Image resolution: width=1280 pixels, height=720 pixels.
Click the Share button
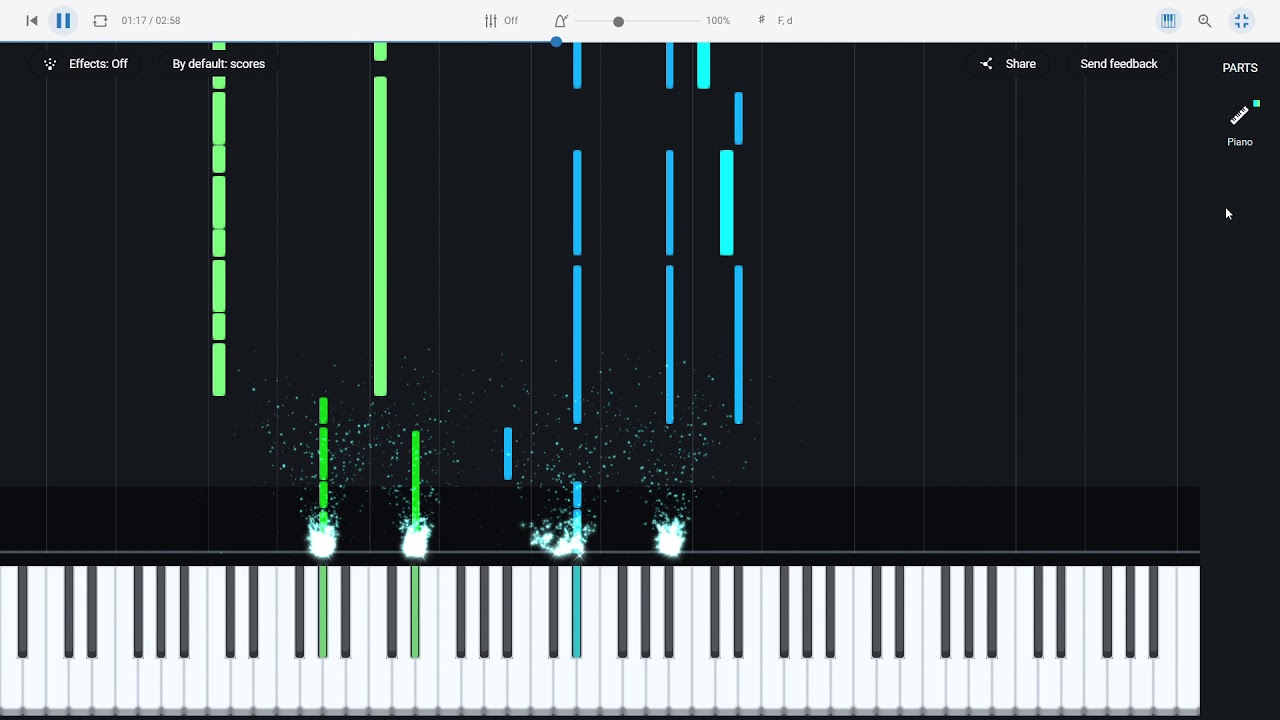[1008, 63]
